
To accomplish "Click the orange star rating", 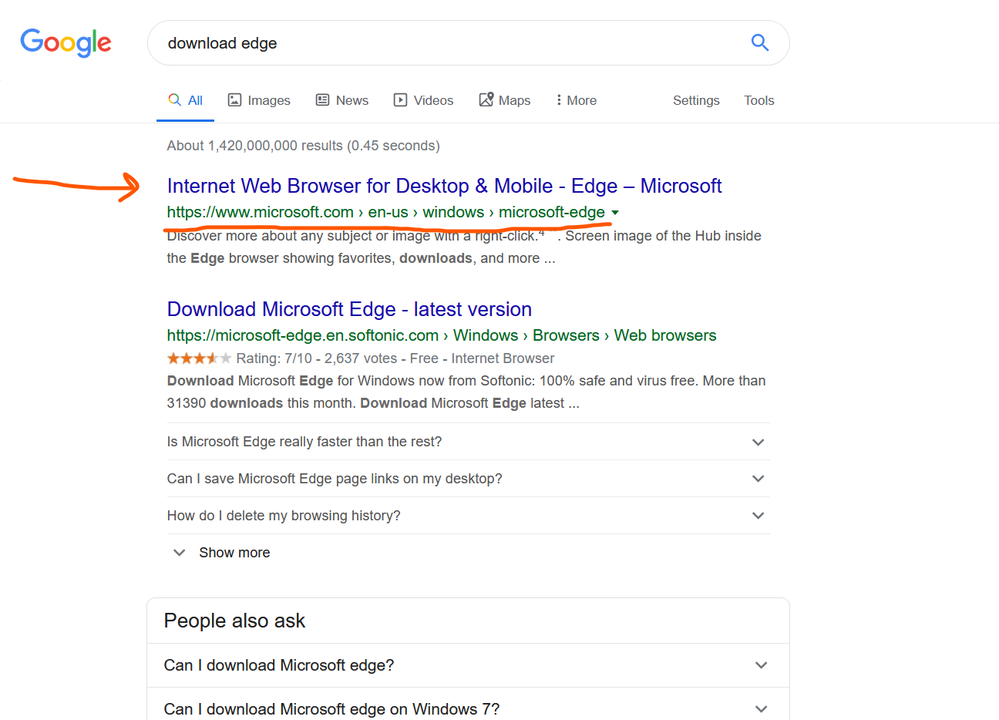I will click(198, 358).
